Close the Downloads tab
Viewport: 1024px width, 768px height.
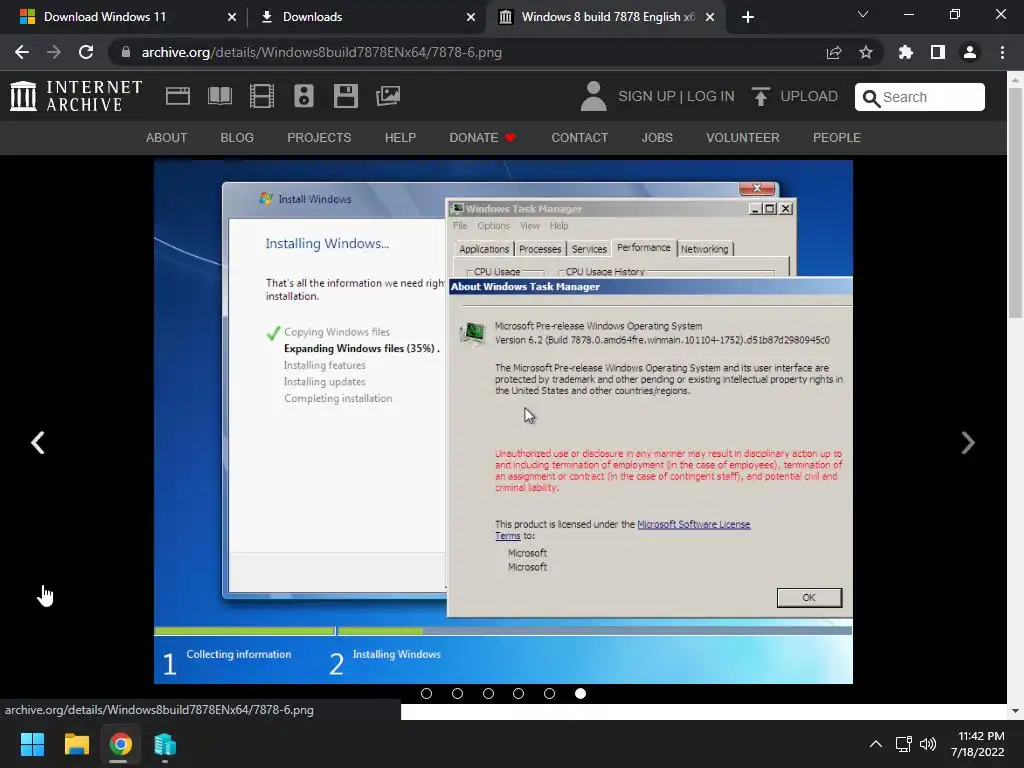pos(471,17)
